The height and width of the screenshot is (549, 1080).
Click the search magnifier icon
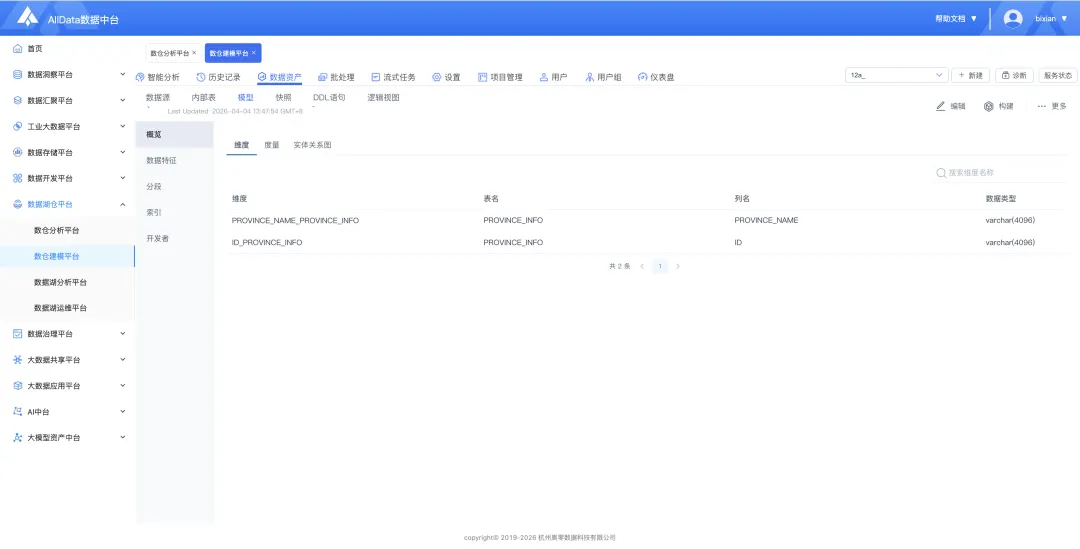[941, 173]
